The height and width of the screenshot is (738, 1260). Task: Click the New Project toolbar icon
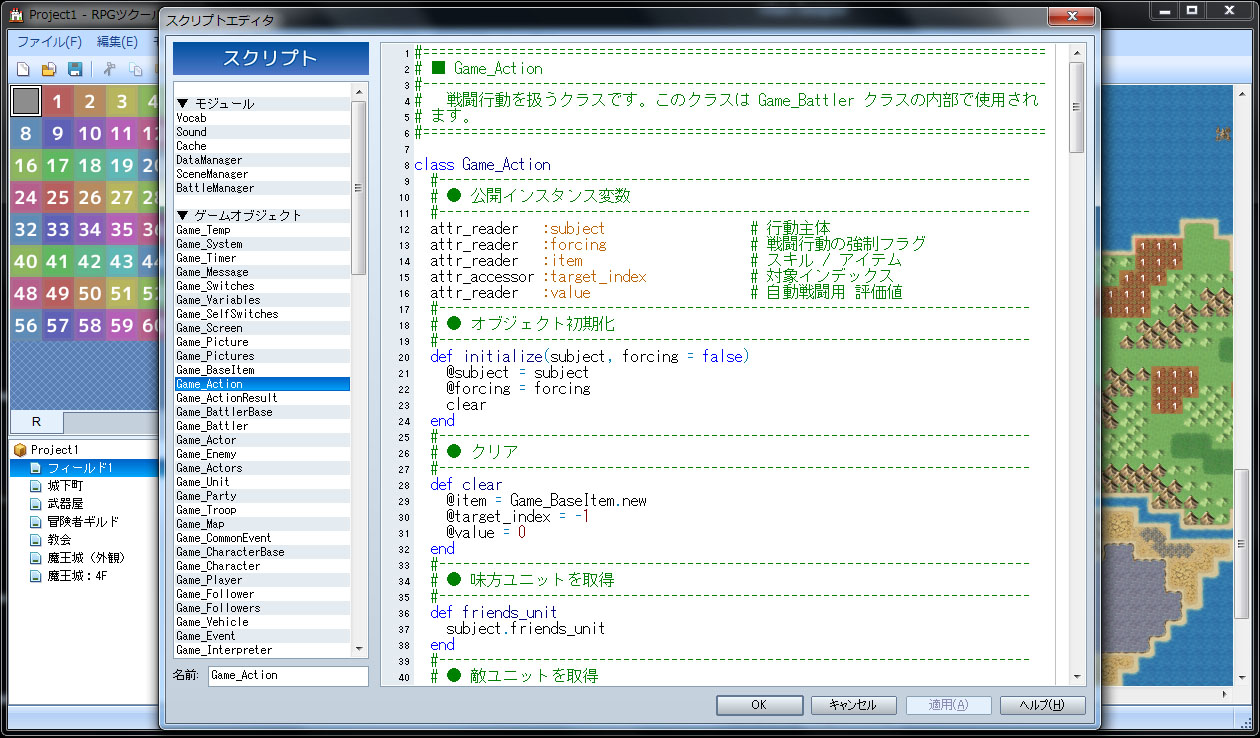23,69
